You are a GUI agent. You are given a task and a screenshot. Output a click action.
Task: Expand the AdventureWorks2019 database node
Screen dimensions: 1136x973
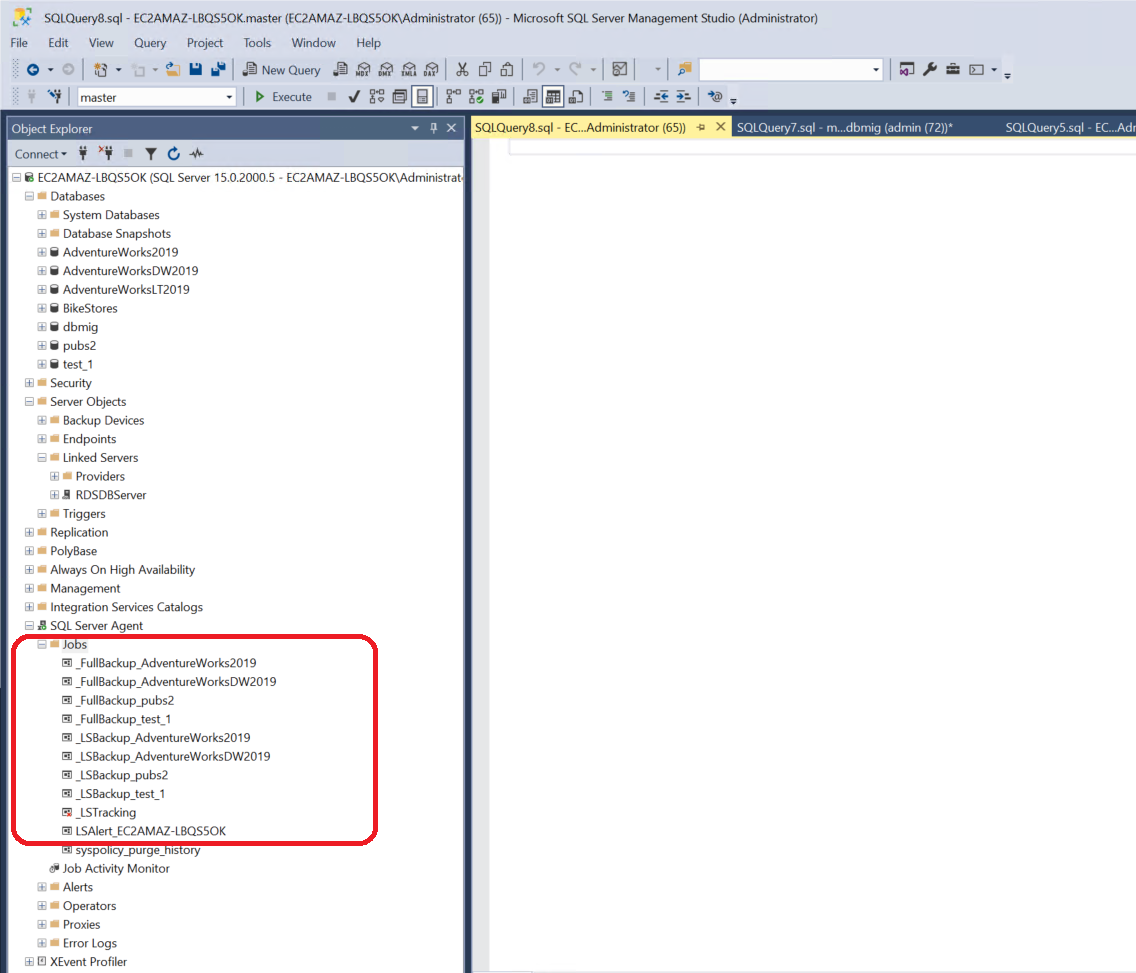tap(42, 252)
